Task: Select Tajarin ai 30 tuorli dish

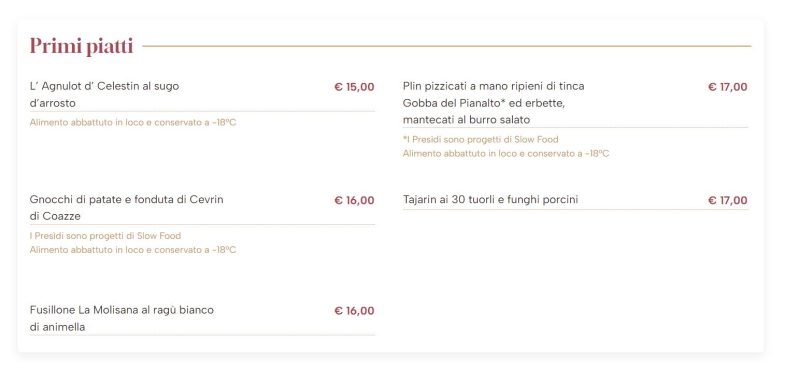Action: click(491, 199)
